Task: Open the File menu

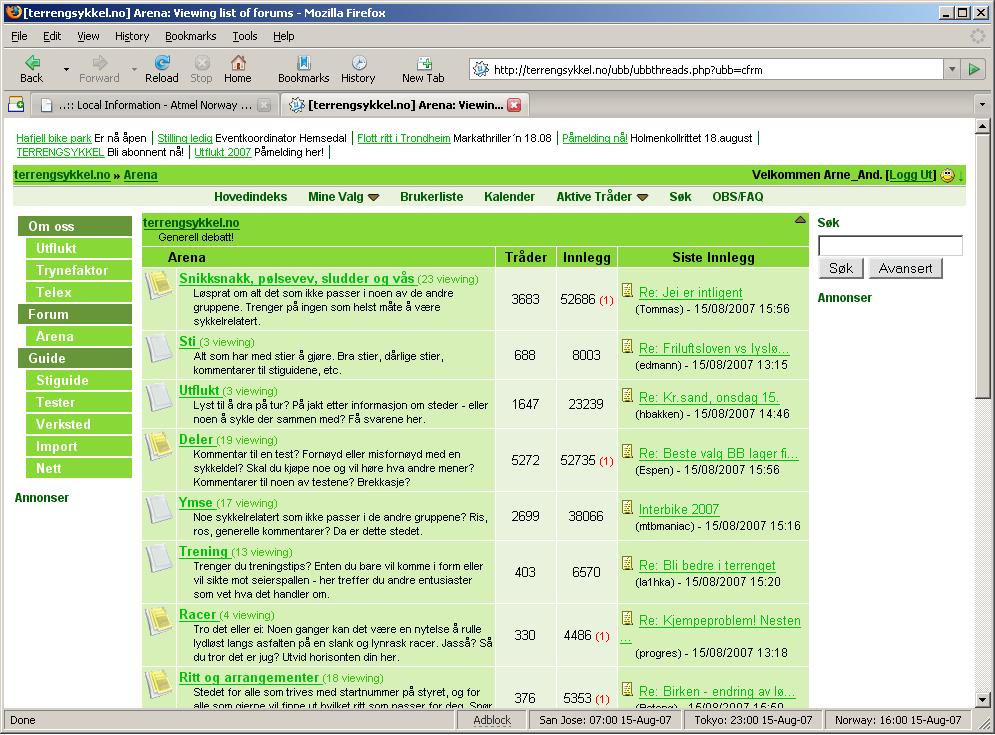Action: pyautogui.click(x=19, y=36)
